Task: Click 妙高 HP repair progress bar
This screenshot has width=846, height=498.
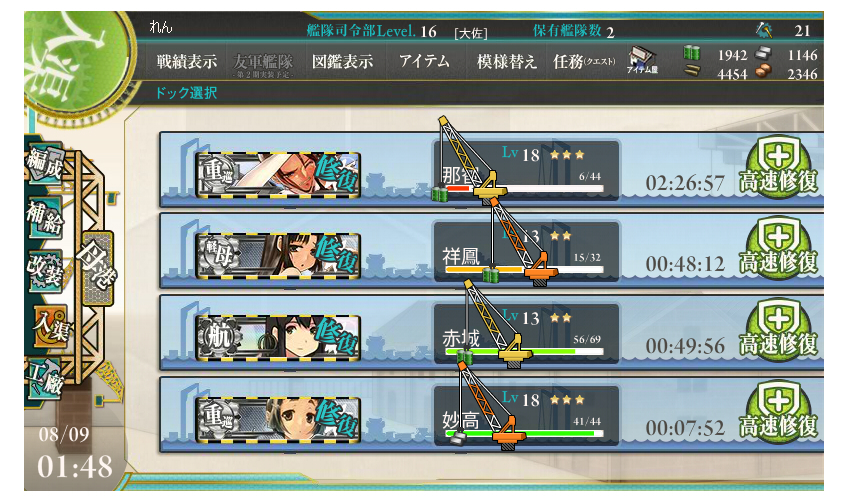Action: (524, 433)
